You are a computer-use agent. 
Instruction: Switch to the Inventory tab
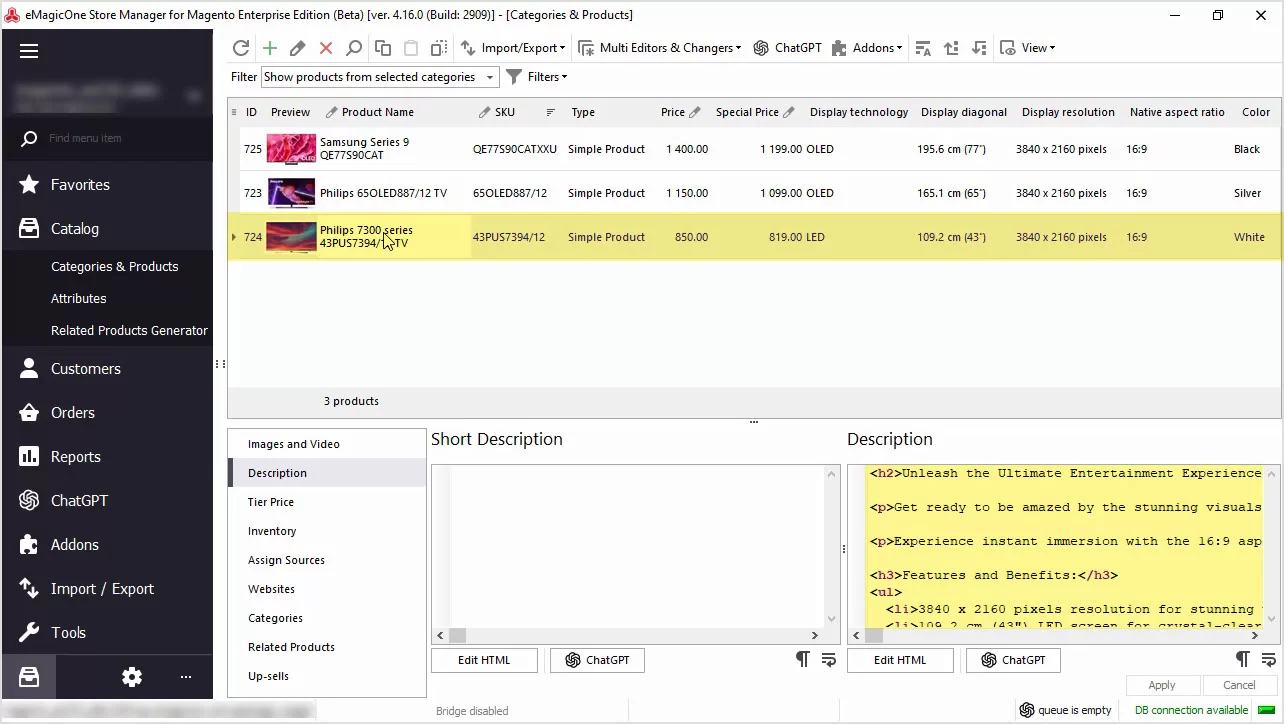point(327,531)
